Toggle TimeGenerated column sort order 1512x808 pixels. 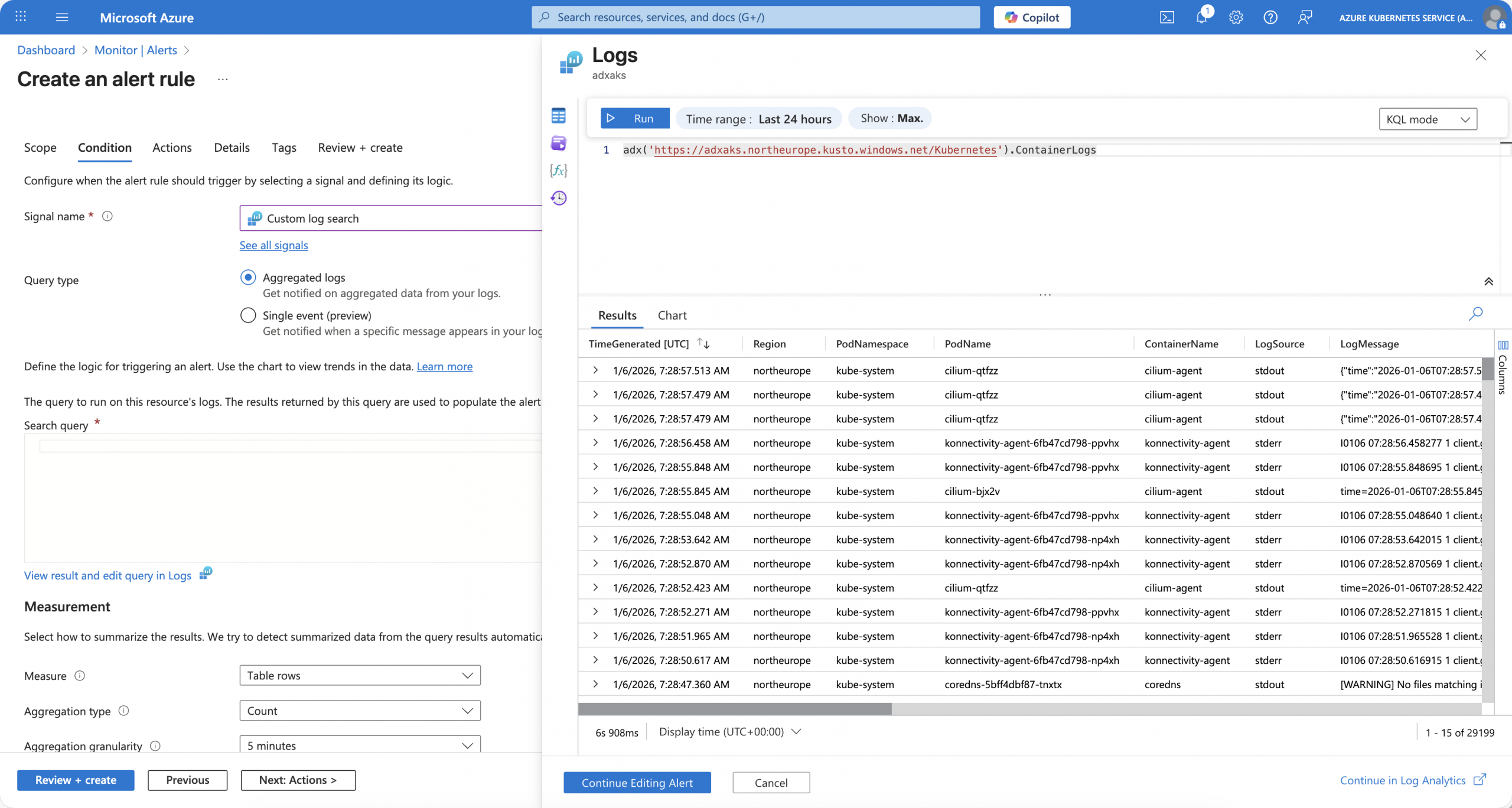703,343
